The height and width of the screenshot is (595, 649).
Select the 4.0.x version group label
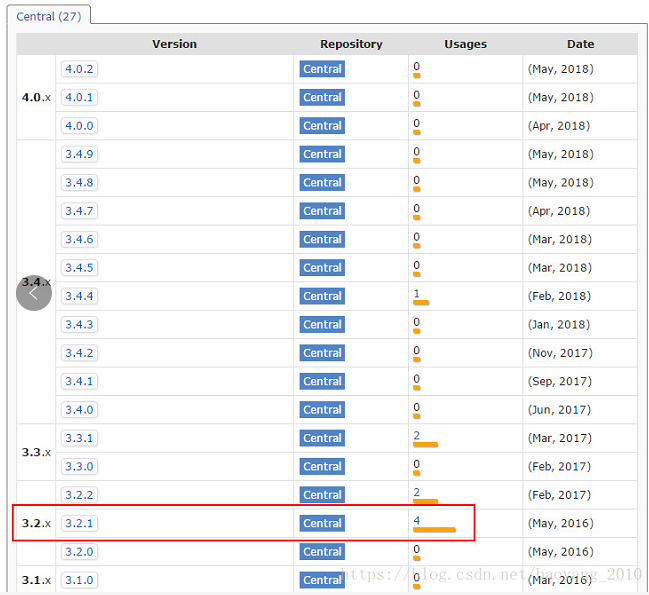(x=36, y=98)
